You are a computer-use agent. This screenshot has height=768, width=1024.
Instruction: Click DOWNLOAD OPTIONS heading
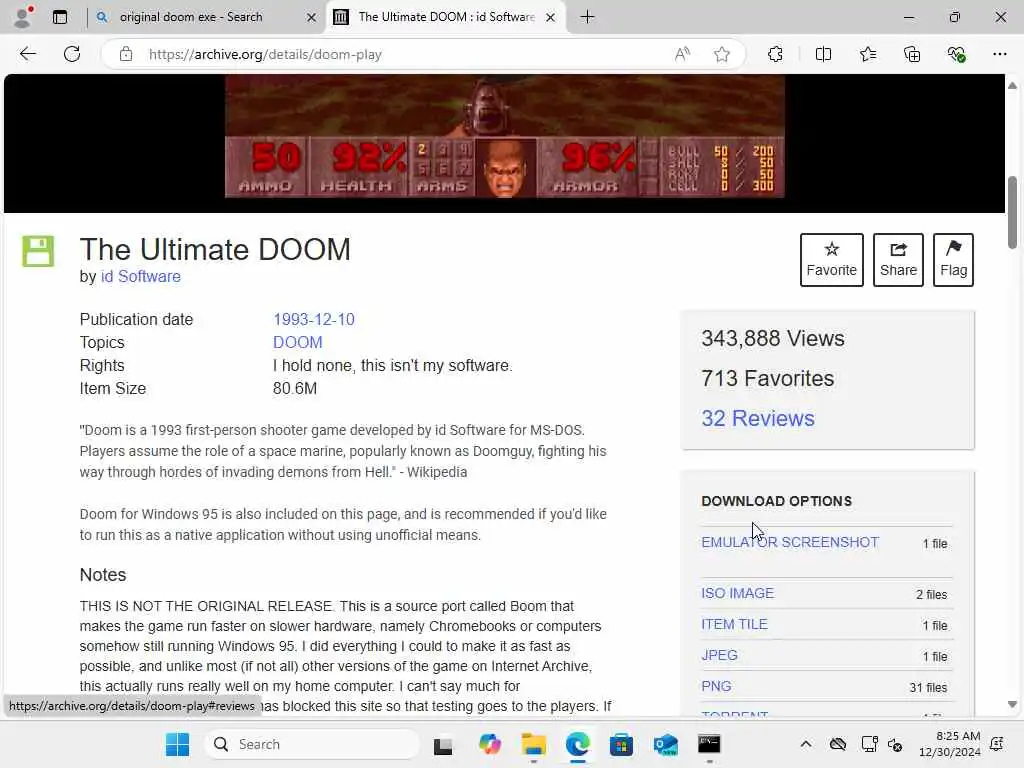tap(776, 501)
